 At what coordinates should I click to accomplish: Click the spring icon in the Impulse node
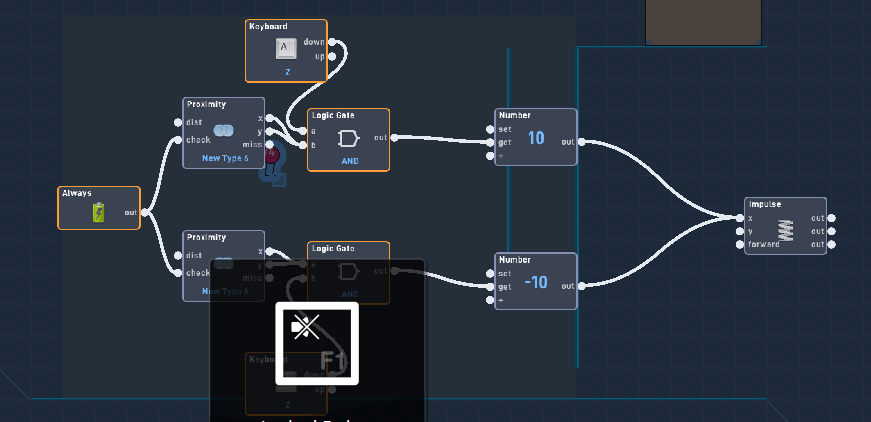click(x=785, y=231)
